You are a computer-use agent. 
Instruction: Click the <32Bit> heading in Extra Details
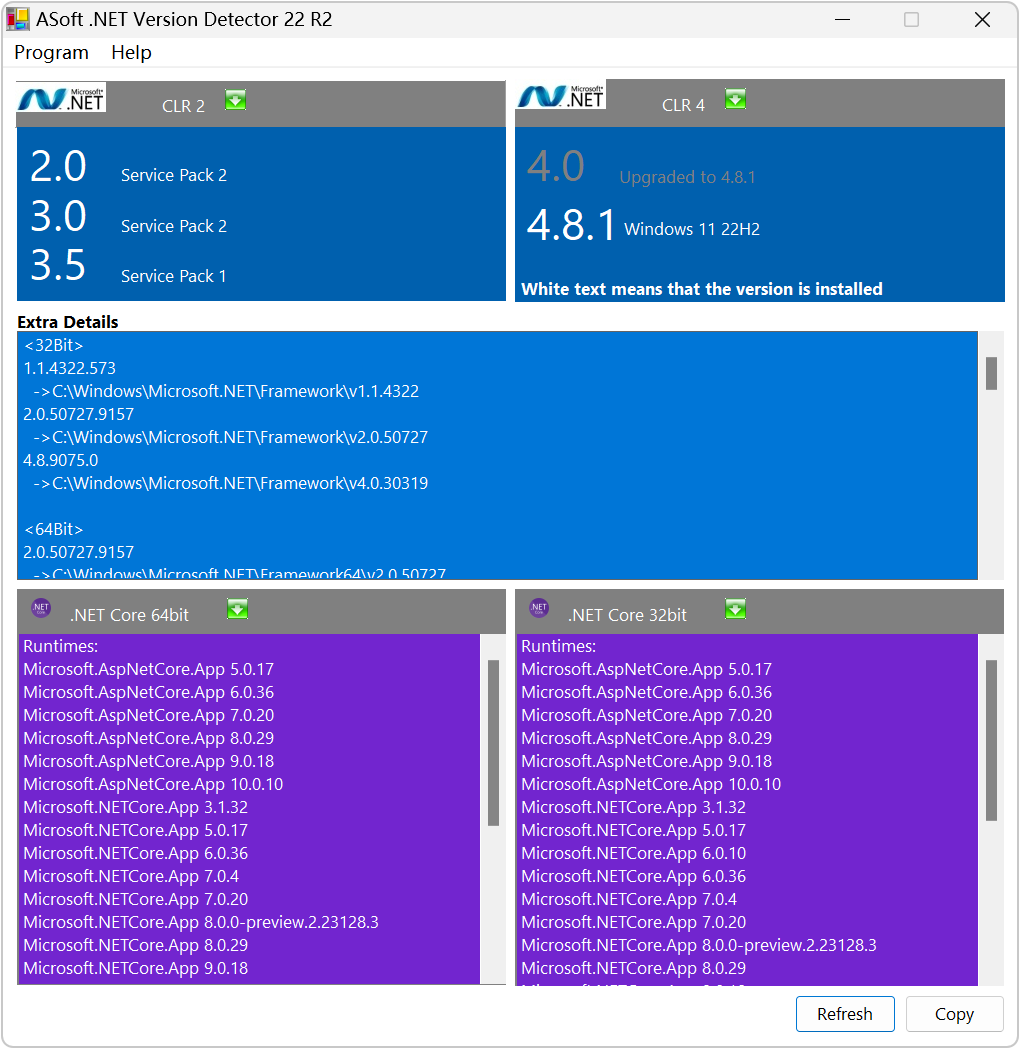tap(54, 345)
